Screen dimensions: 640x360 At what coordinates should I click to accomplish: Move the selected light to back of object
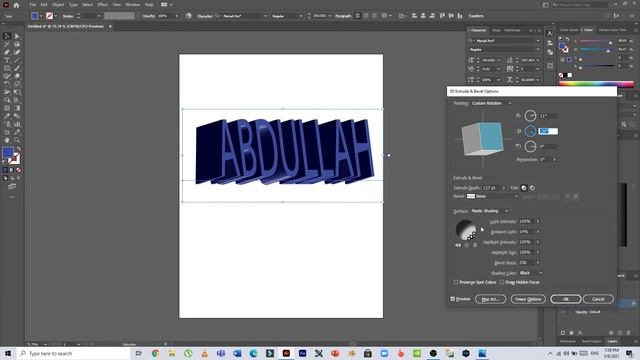pyautogui.click(x=458, y=245)
